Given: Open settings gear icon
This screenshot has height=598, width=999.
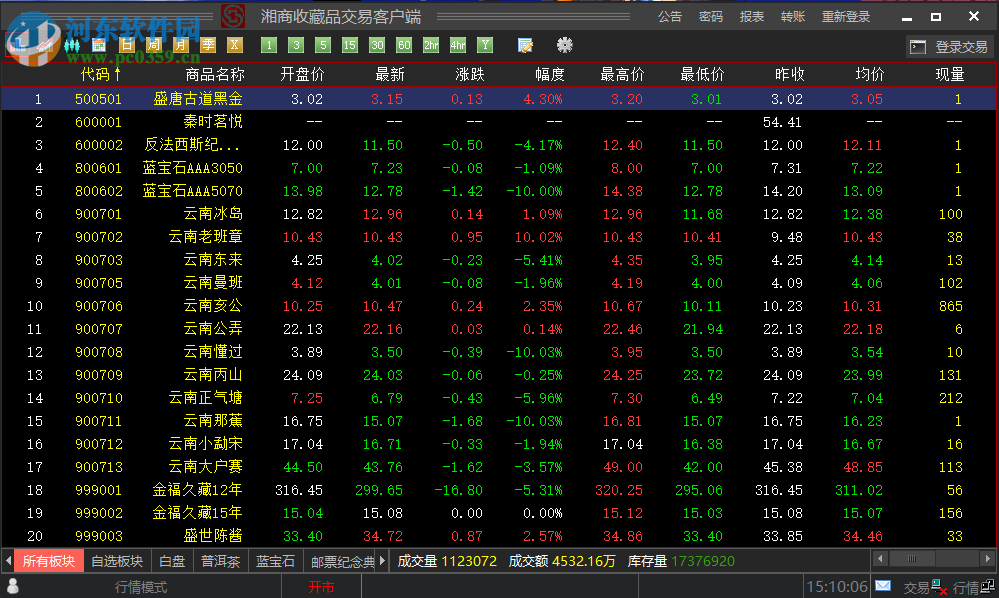Looking at the screenshot, I should [x=564, y=45].
